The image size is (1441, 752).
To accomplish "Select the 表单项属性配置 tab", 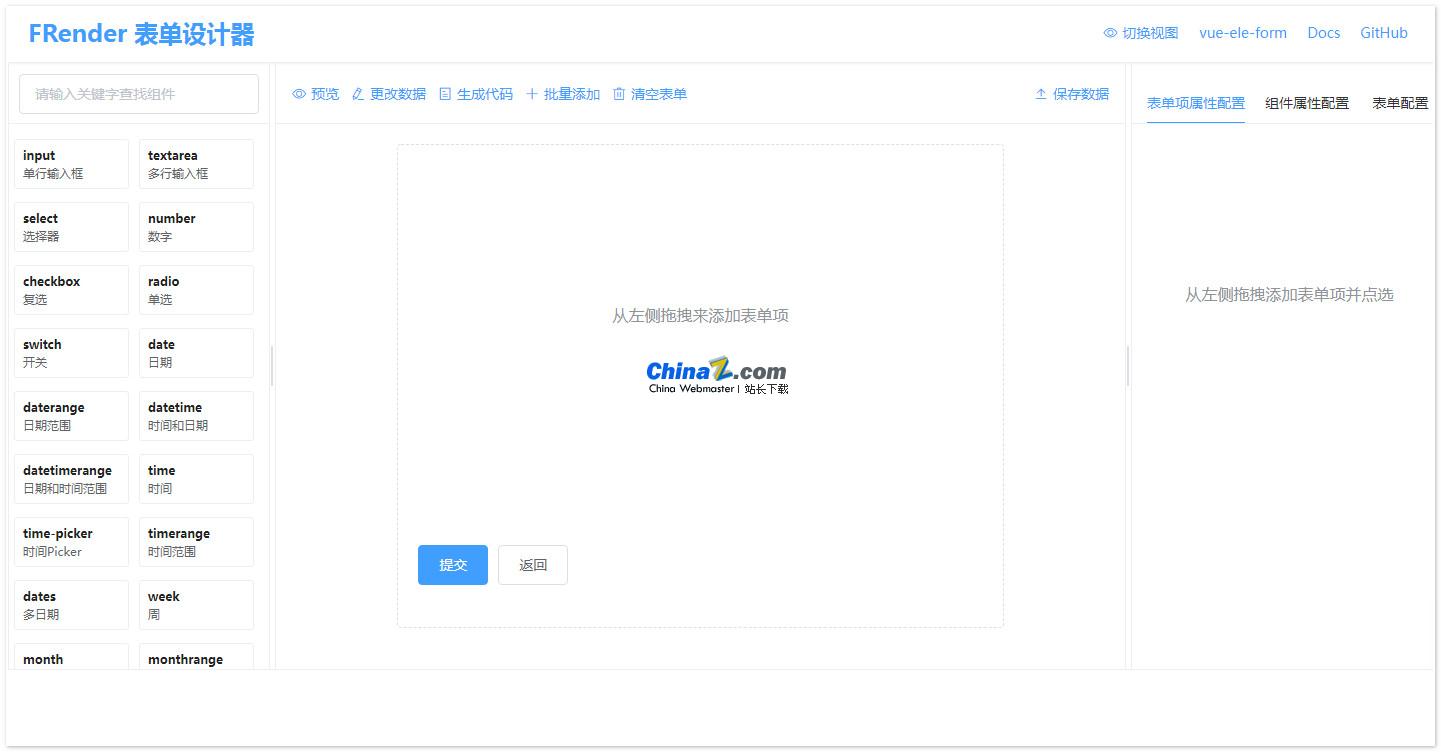I will [x=1196, y=102].
